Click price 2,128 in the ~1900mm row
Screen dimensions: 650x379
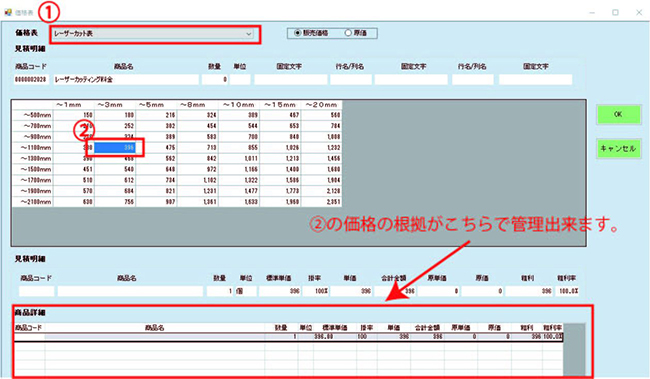click(x=322, y=191)
